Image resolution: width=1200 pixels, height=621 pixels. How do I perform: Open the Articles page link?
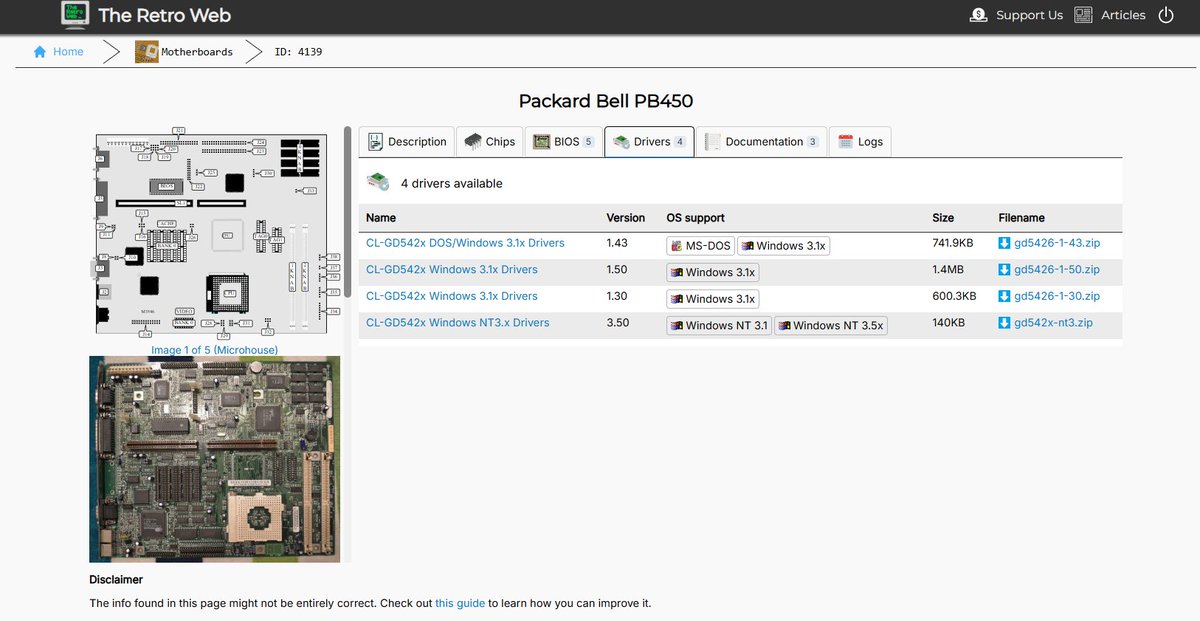[x=1123, y=15]
